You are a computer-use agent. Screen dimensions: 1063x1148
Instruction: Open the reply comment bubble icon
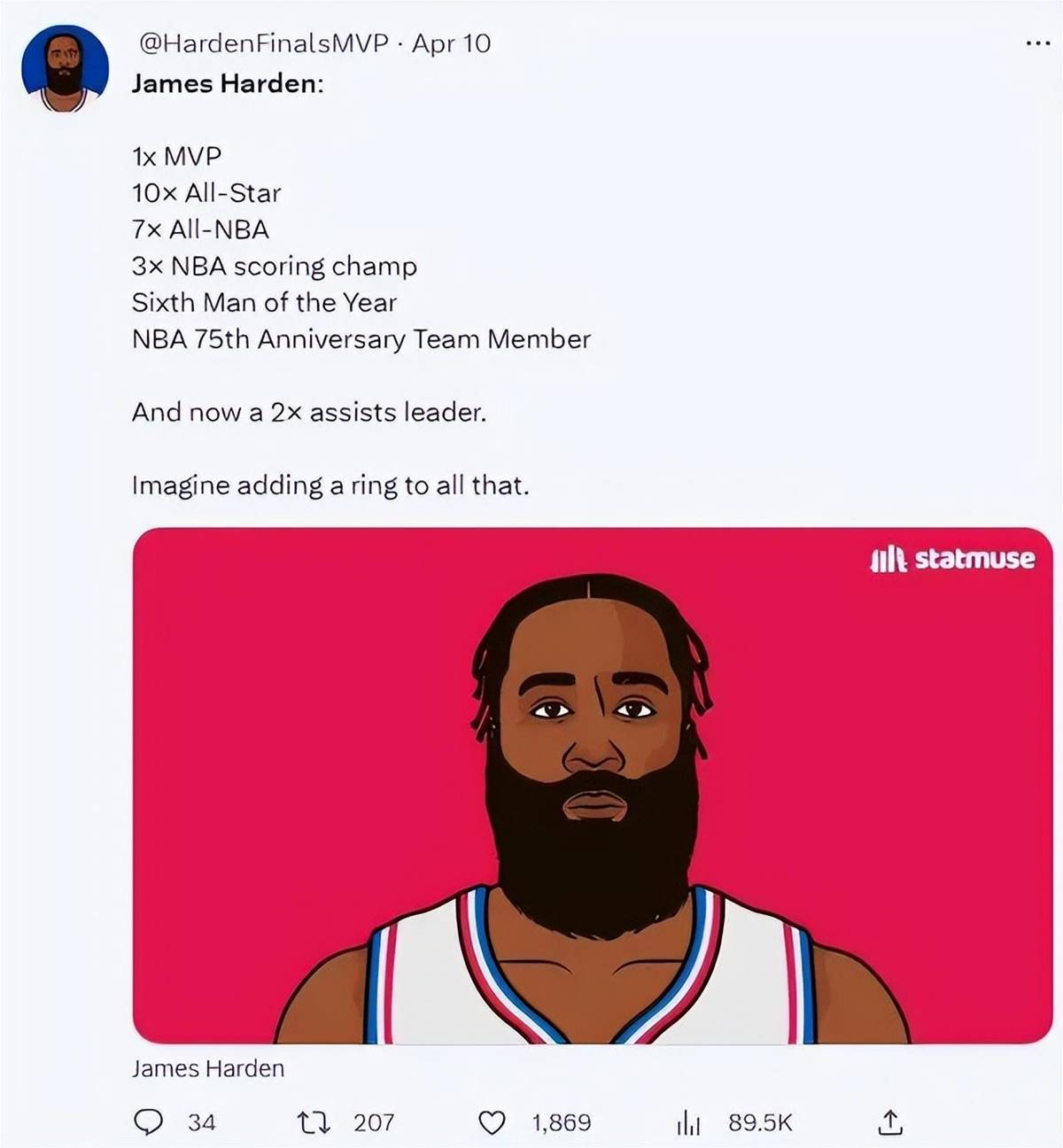click(x=148, y=1122)
